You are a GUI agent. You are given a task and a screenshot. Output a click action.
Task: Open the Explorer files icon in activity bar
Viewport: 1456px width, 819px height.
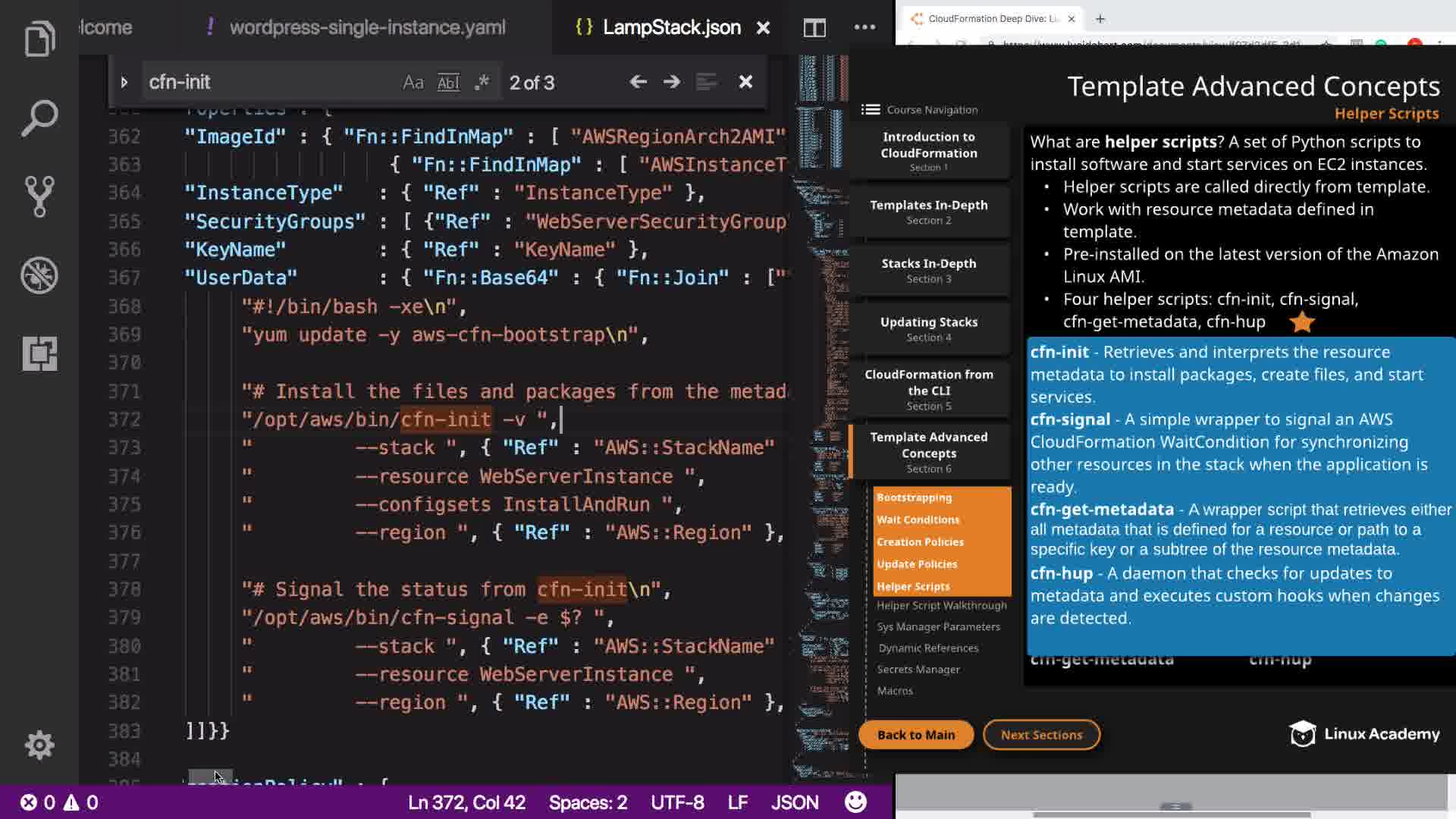pos(39,38)
